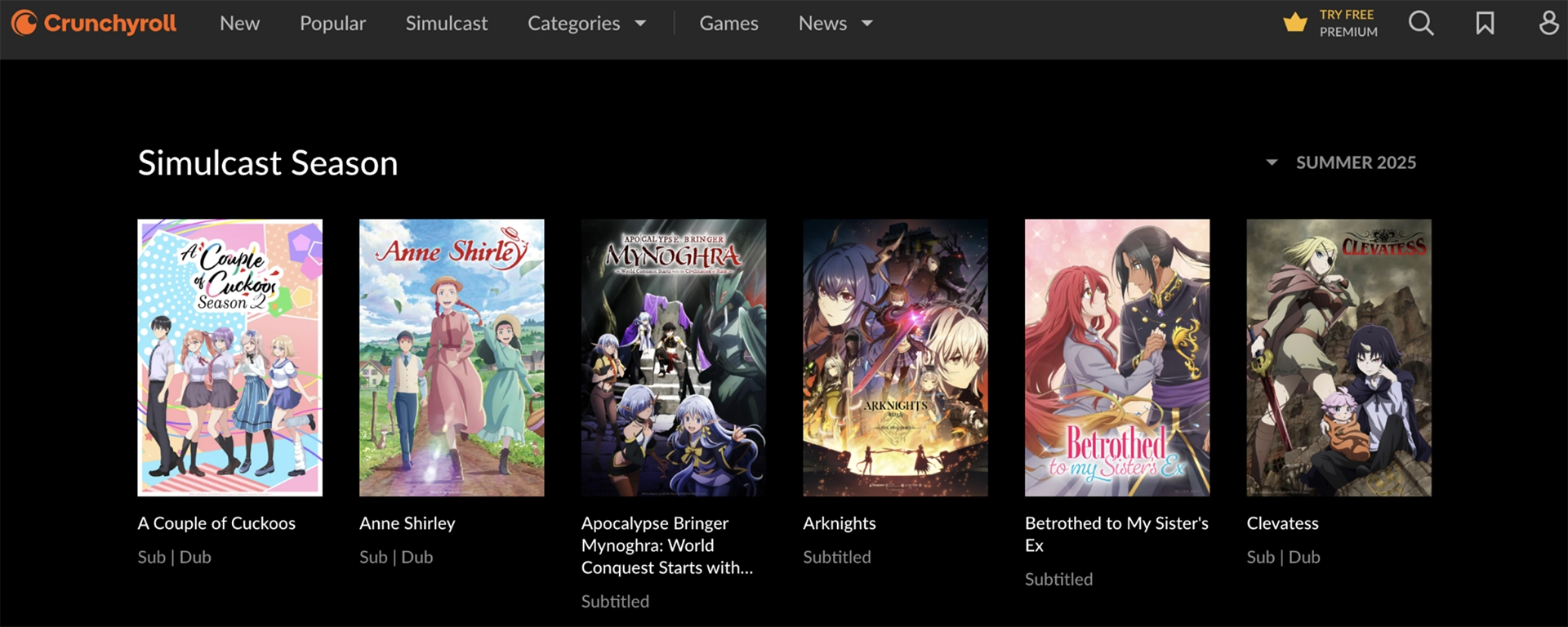
Task: Click the Betrothed to My Sister's Ex title
Action: coord(1116,534)
